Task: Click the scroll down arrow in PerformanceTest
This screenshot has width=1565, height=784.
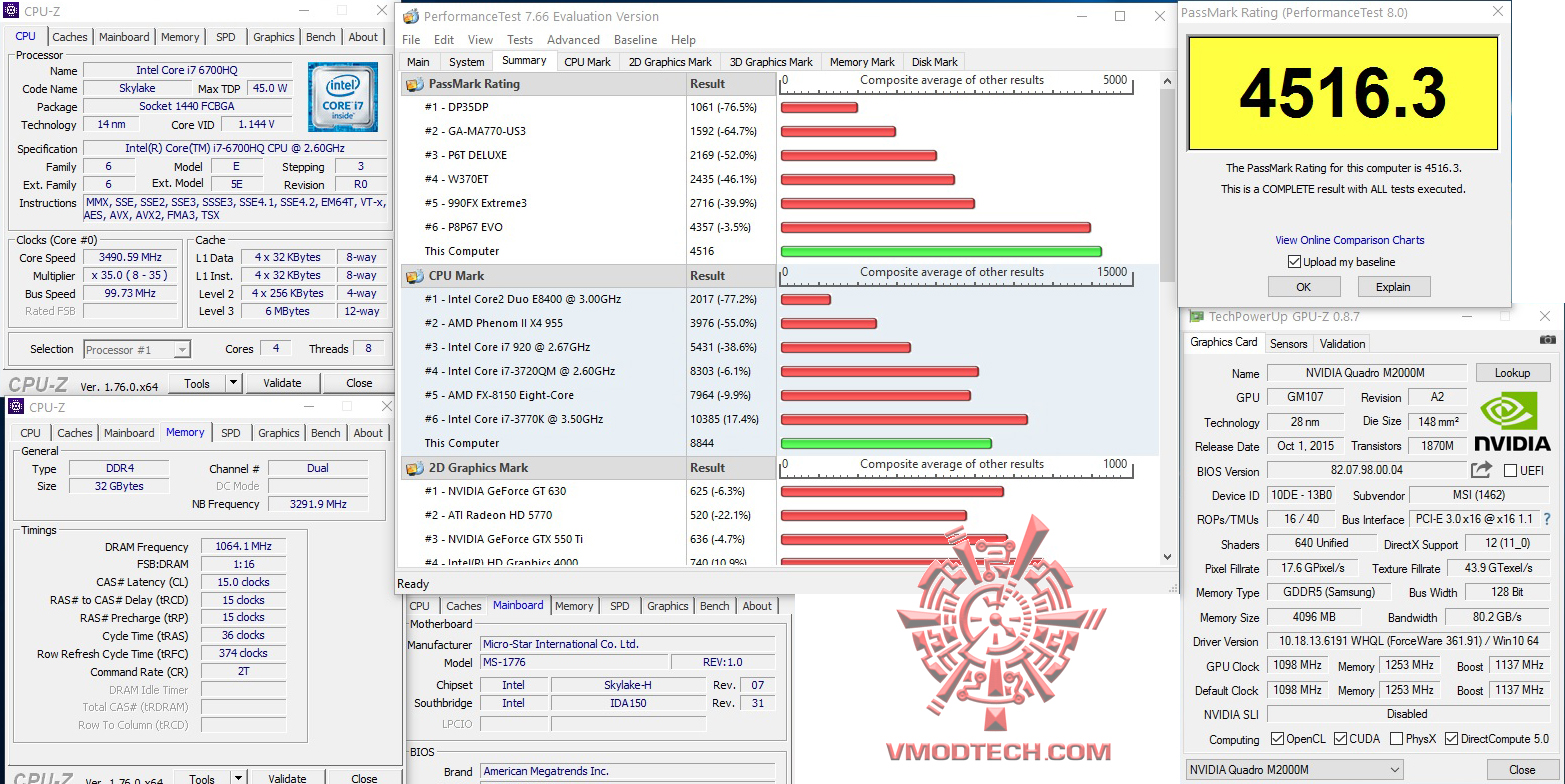Action: [1167, 557]
